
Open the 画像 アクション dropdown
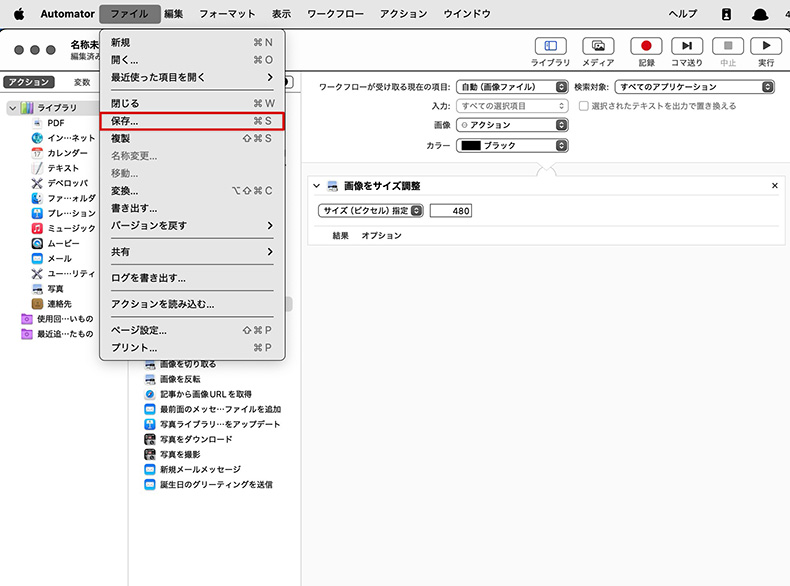[512, 125]
